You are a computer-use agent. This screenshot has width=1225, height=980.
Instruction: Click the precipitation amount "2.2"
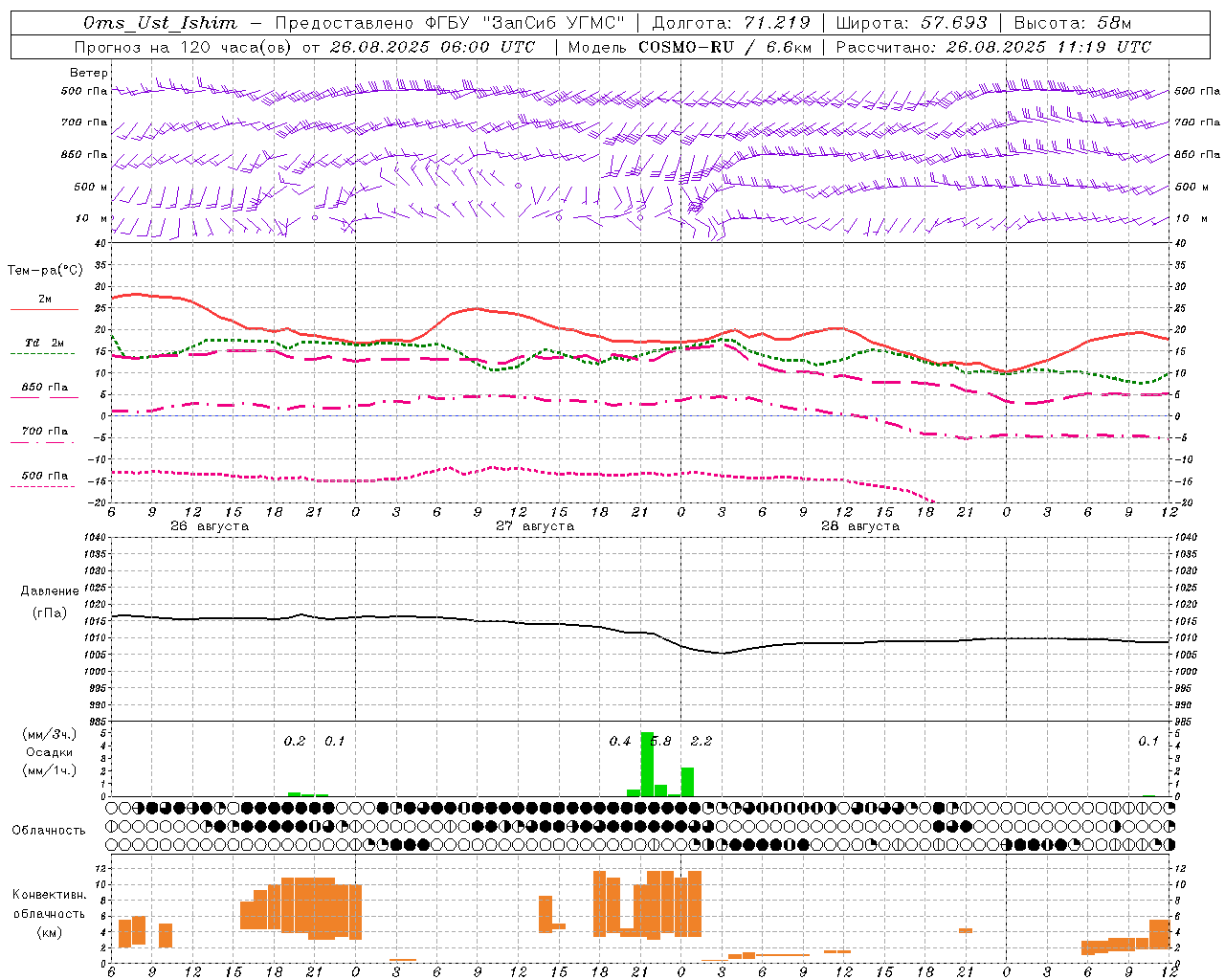pyautogui.click(x=702, y=741)
